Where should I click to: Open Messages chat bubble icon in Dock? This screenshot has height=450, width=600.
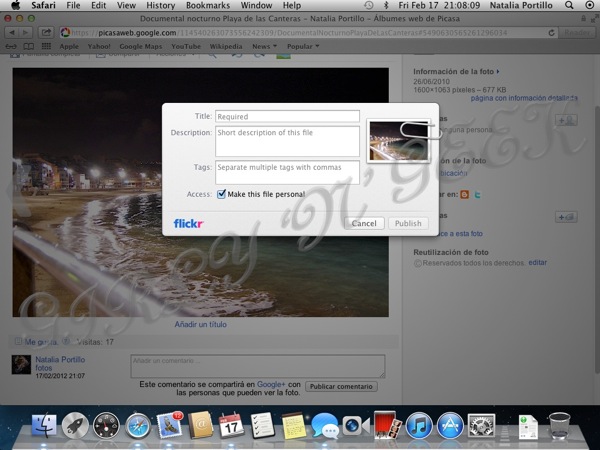[x=325, y=426]
